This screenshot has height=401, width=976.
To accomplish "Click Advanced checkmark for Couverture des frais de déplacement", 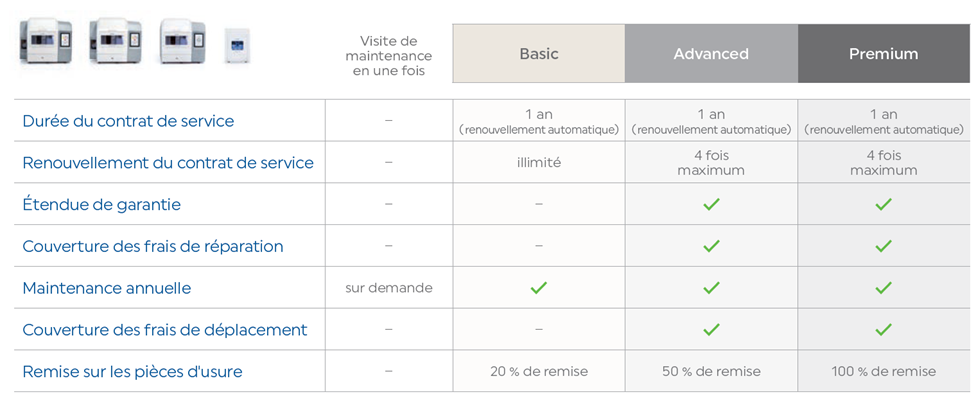I will (711, 329).
